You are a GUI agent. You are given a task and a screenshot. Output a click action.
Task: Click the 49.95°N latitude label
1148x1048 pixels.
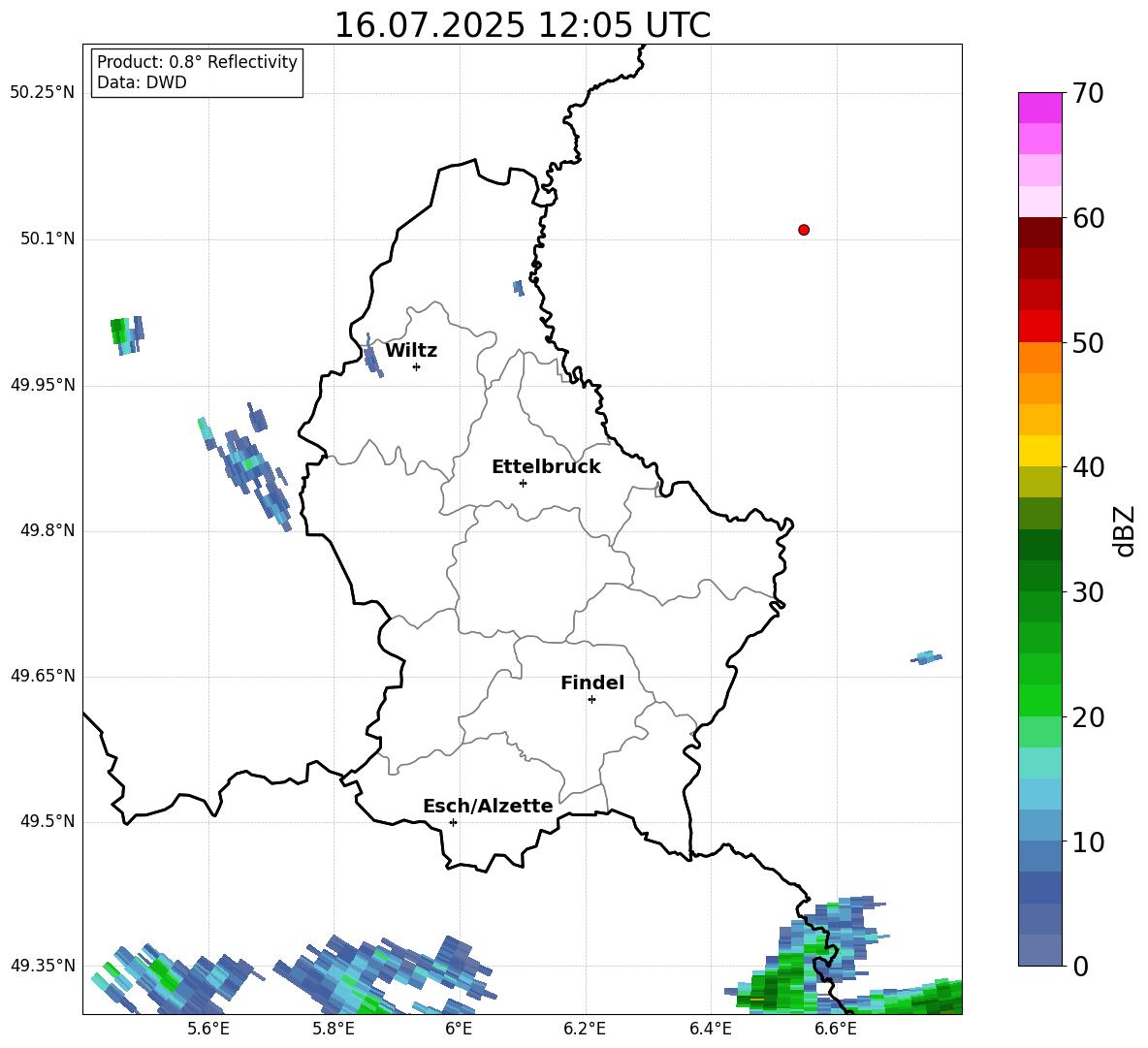[43, 385]
